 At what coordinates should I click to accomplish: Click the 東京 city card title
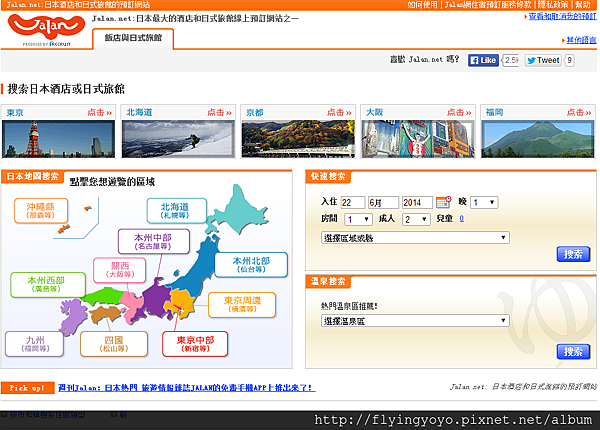(x=15, y=112)
